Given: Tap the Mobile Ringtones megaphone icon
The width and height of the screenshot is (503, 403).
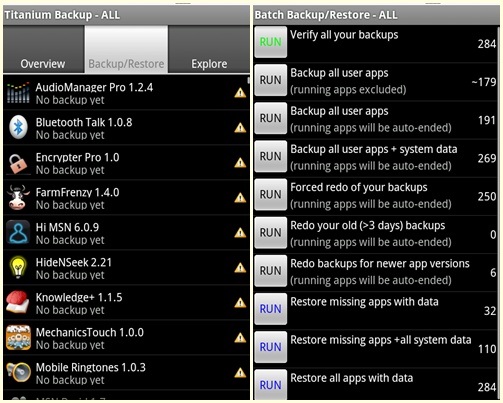Looking at the screenshot, I should pyautogui.click(x=18, y=373).
